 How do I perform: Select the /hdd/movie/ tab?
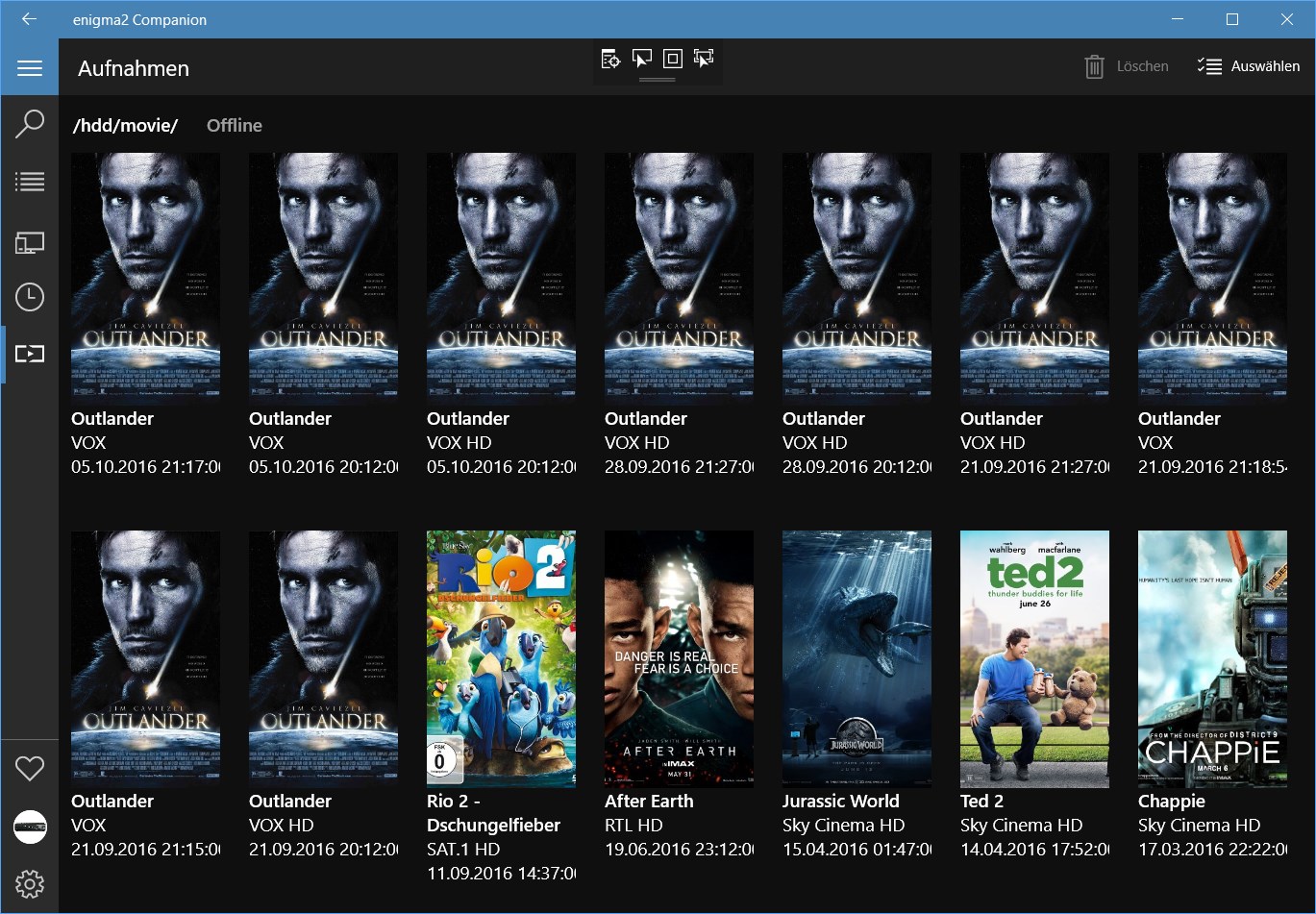click(126, 125)
